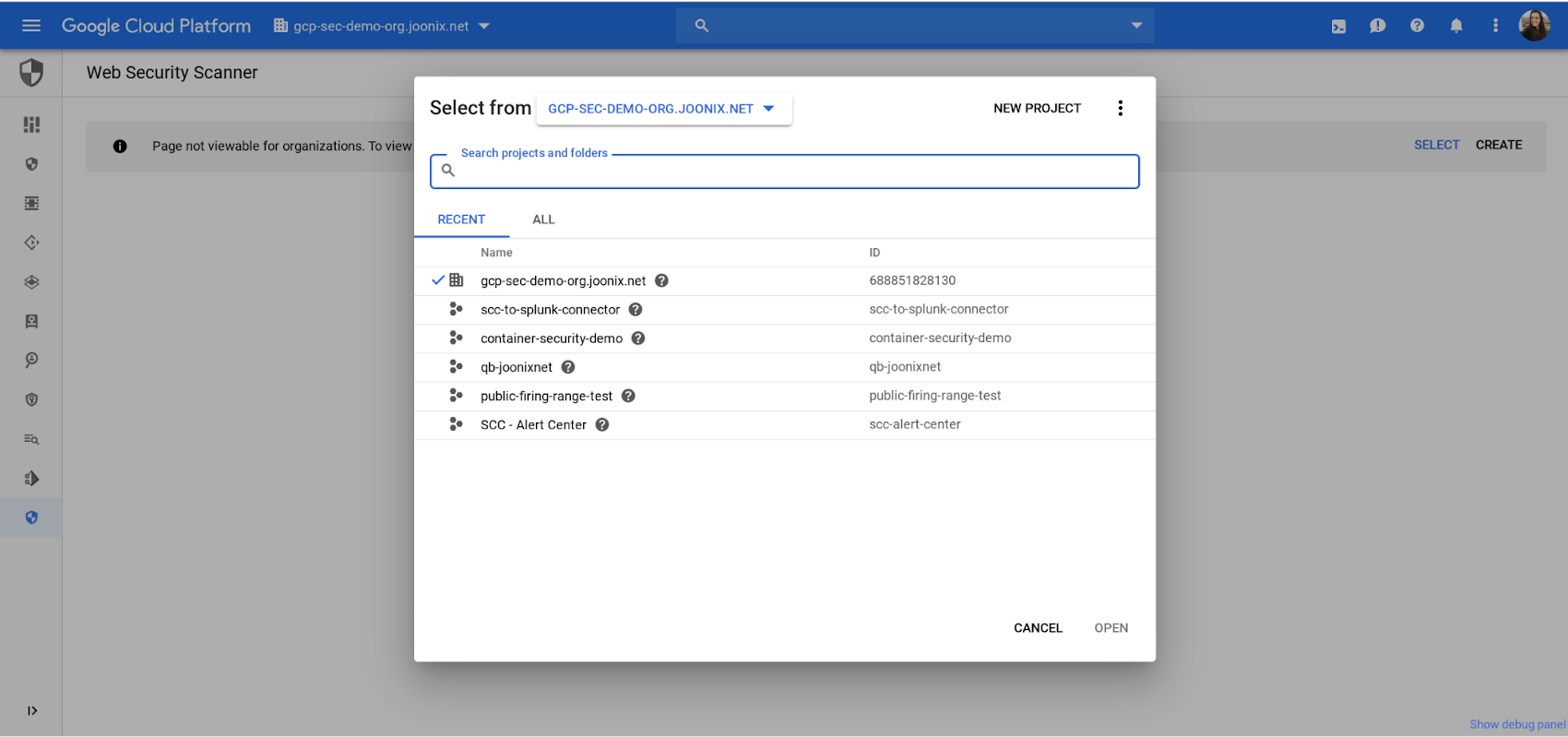This screenshot has height=737, width=1568.
Task: Click the user profile avatar
Action: click(1535, 26)
